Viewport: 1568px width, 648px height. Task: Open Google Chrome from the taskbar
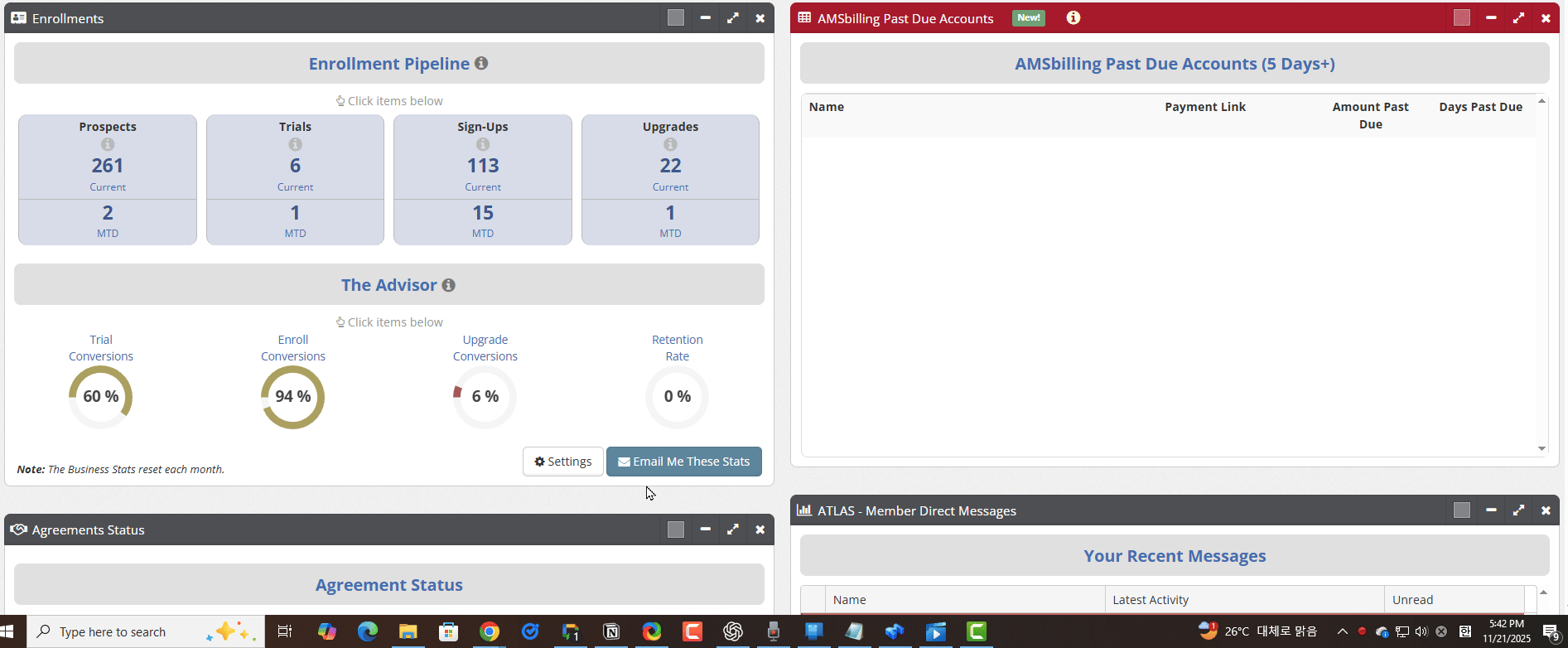490,632
